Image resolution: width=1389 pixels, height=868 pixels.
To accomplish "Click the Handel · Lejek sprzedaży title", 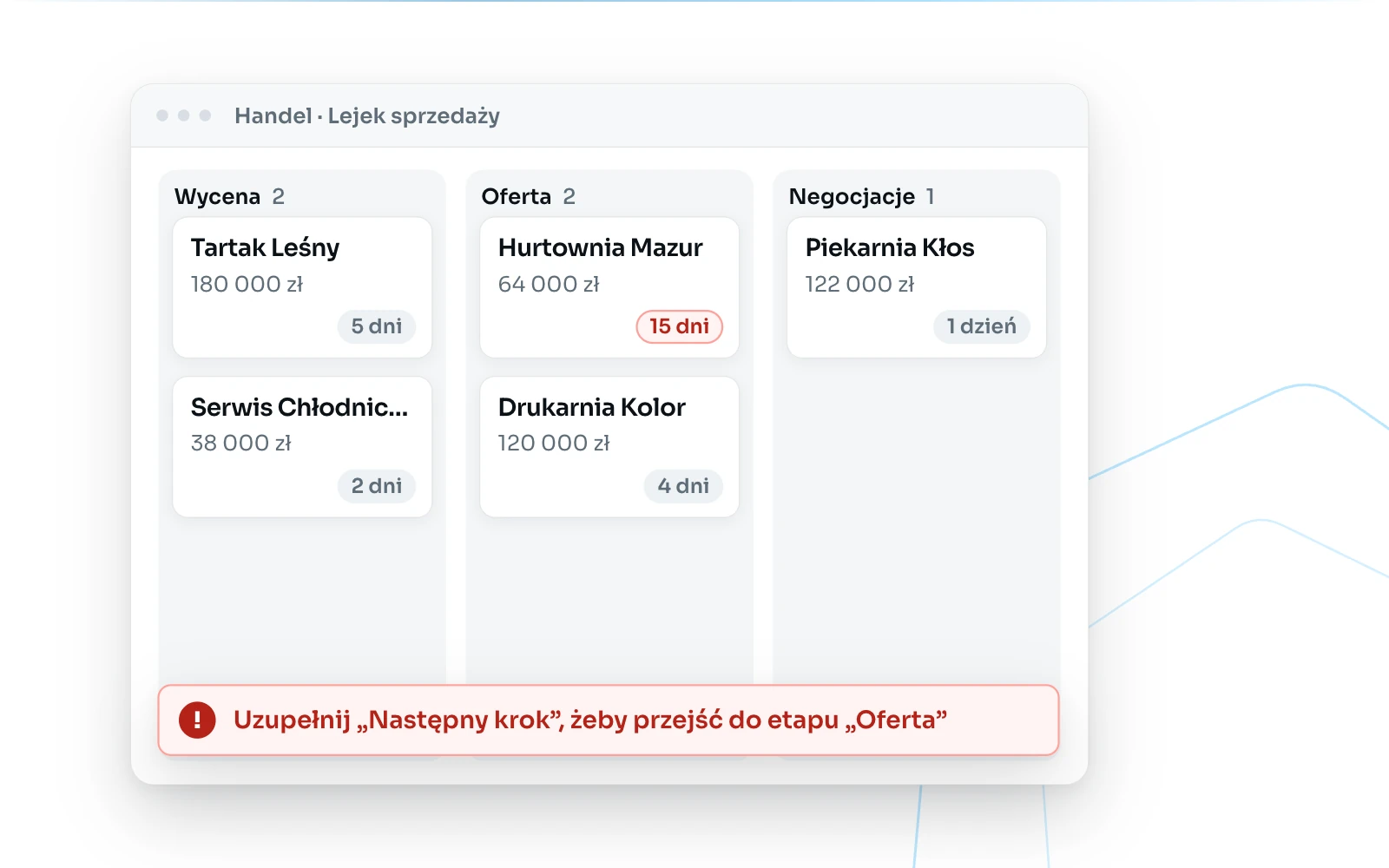I will pos(367,115).
